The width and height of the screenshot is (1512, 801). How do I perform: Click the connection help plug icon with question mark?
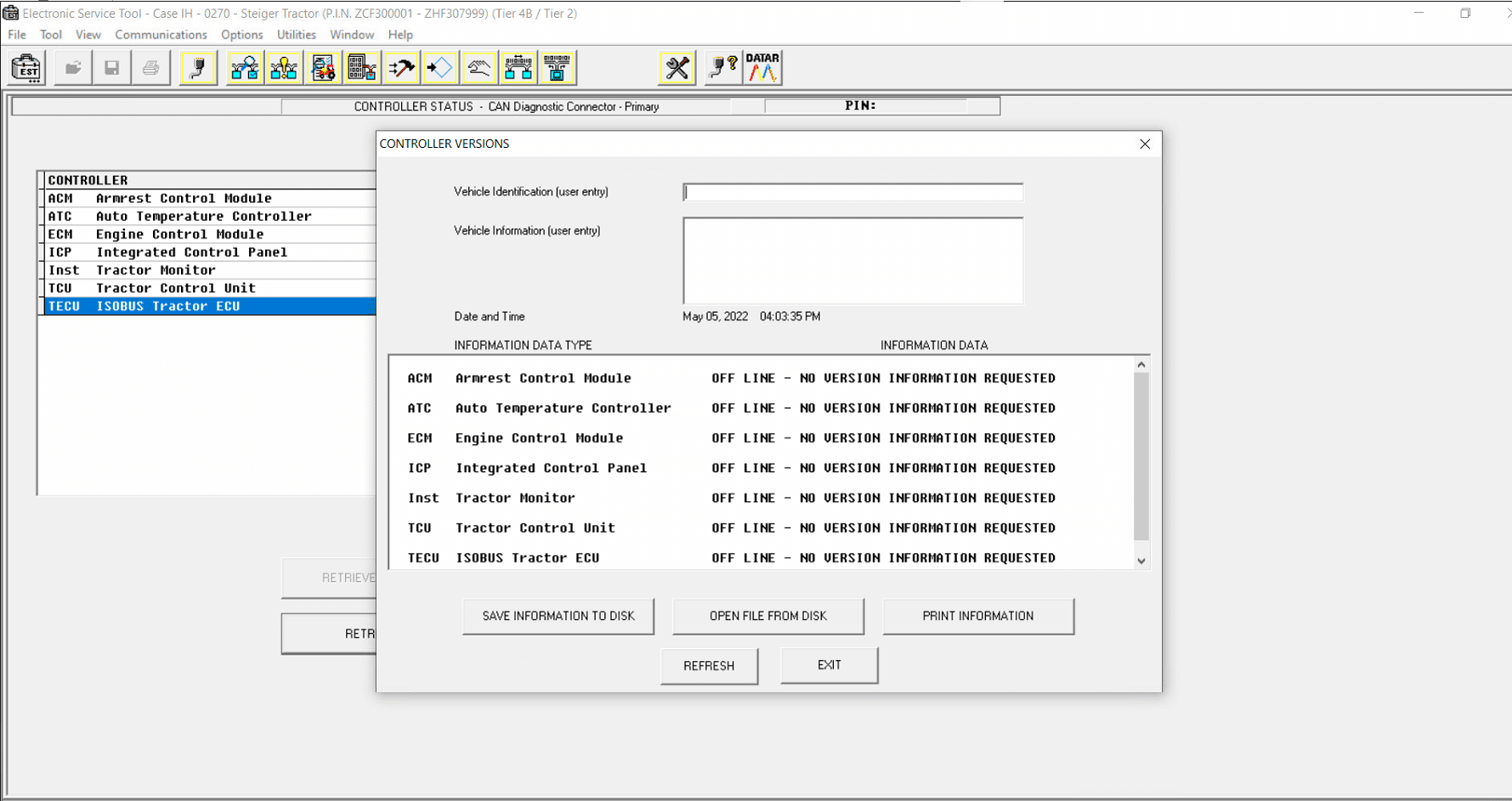[722, 67]
